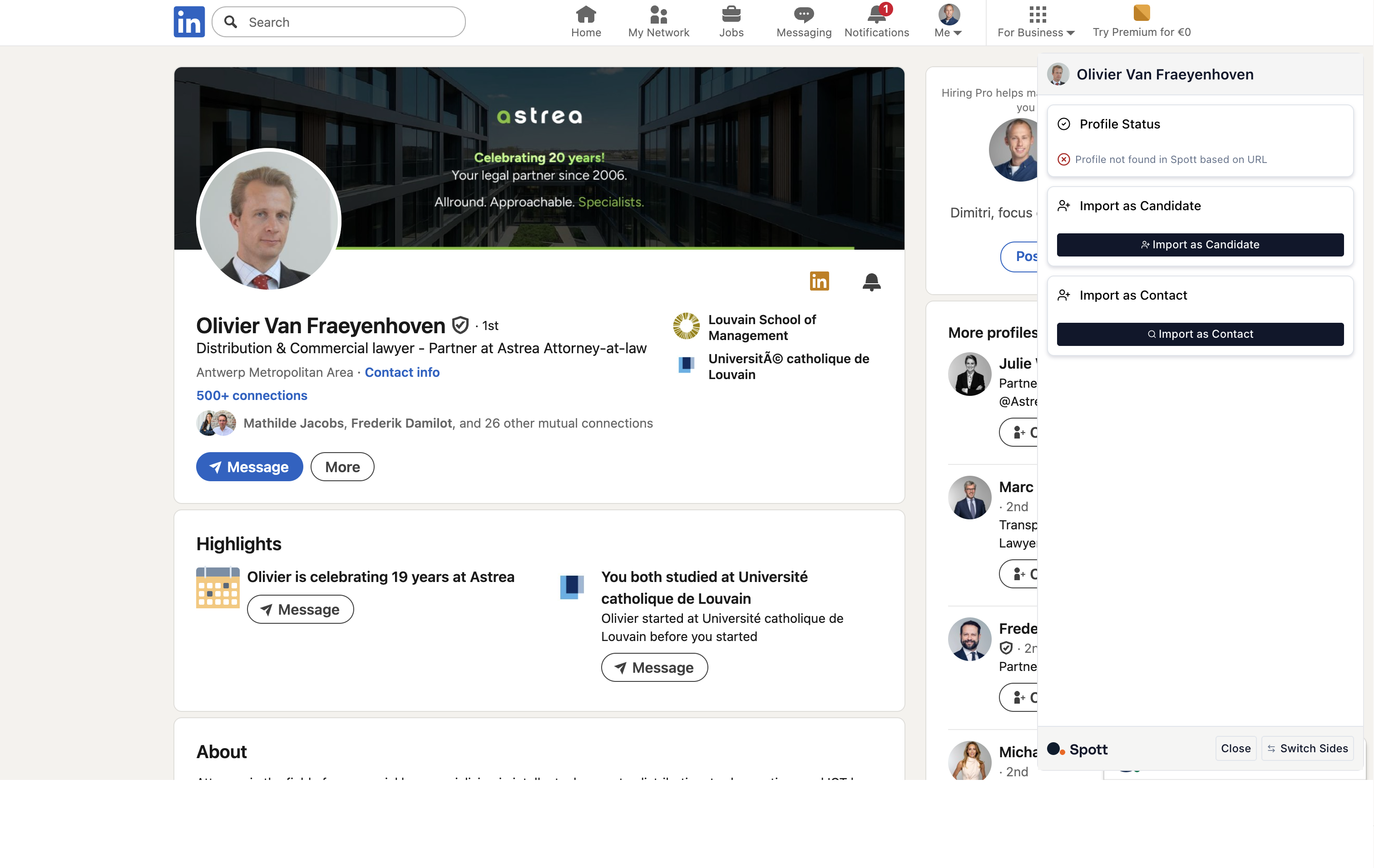Open the More actions menu on profile

(342, 467)
